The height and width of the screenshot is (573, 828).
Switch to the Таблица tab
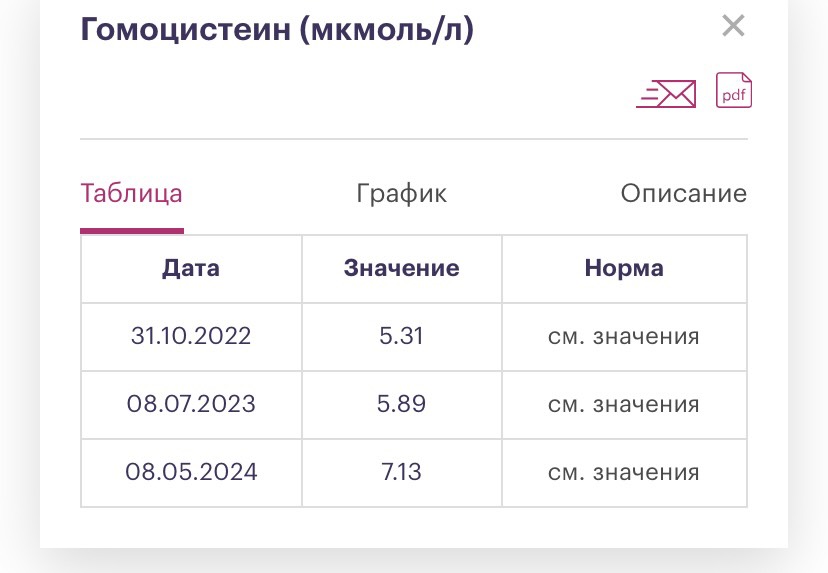[131, 193]
